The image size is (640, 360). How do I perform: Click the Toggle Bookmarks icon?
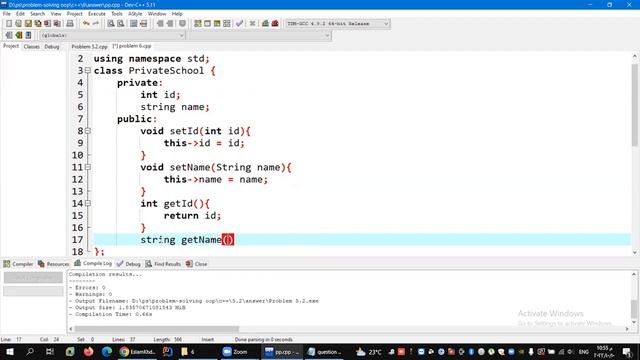pyautogui.click(x=18, y=36)
